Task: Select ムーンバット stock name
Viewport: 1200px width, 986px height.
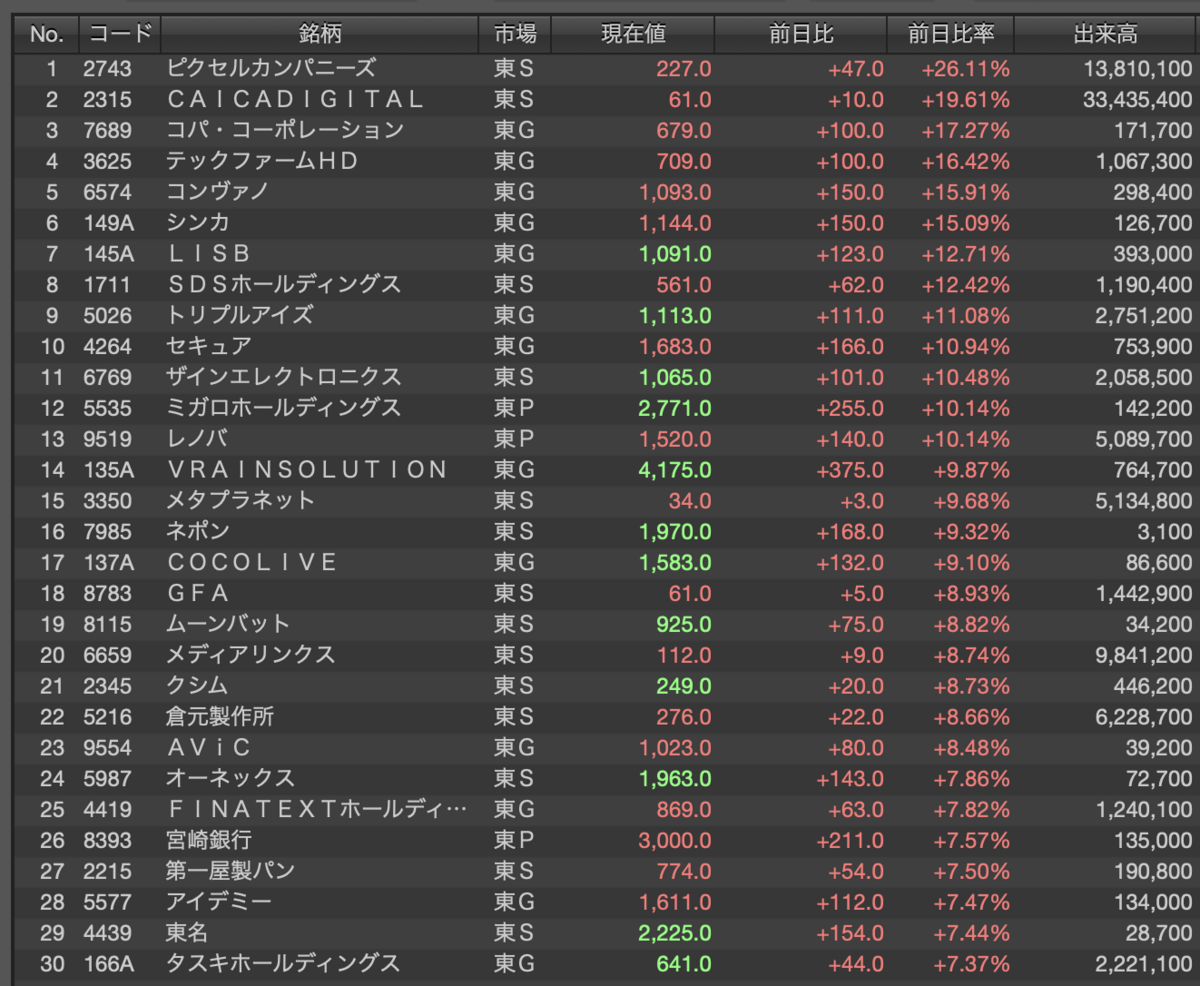Action: [x=228, y=624]
